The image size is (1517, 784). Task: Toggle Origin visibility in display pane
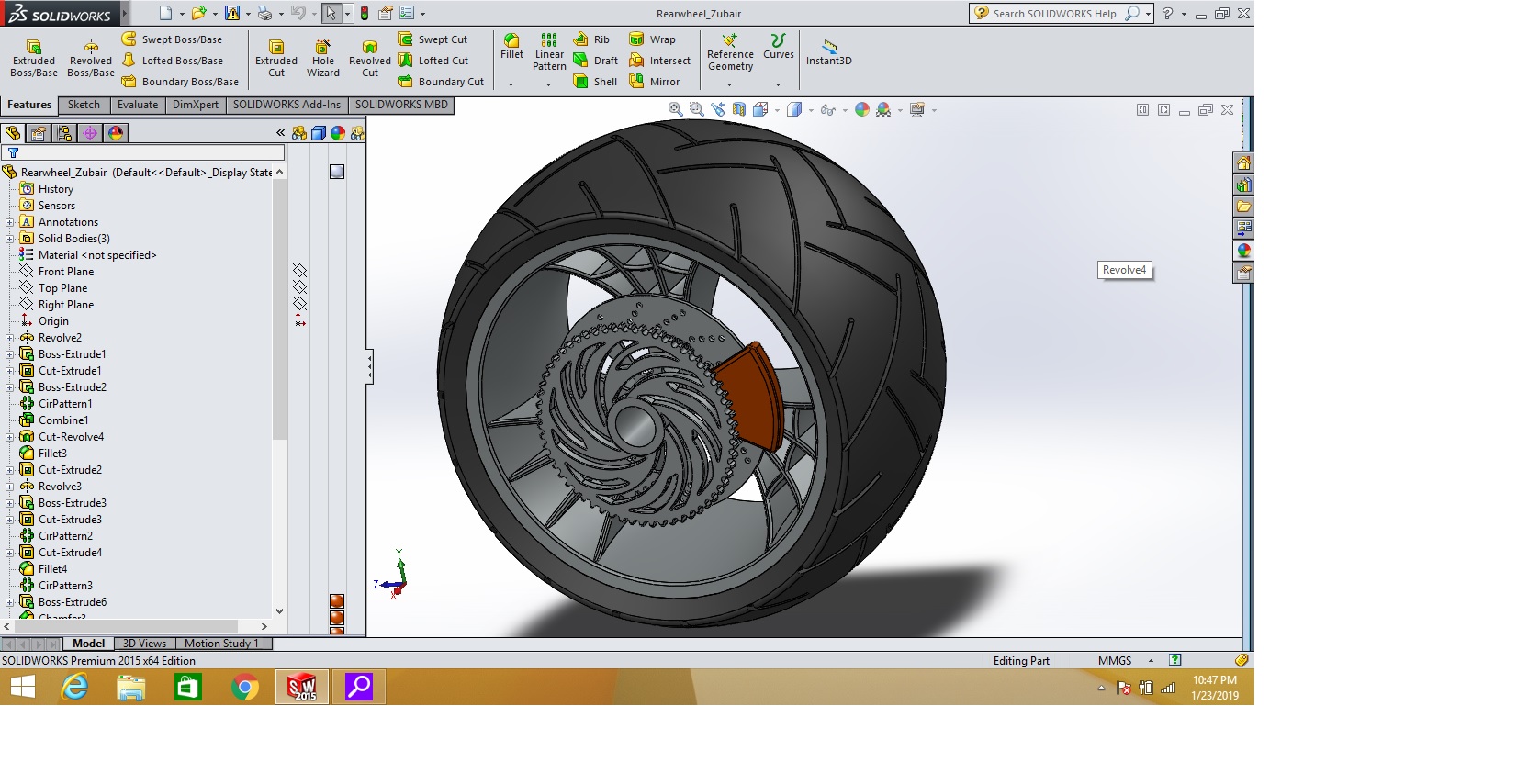(x=299, y=320)
